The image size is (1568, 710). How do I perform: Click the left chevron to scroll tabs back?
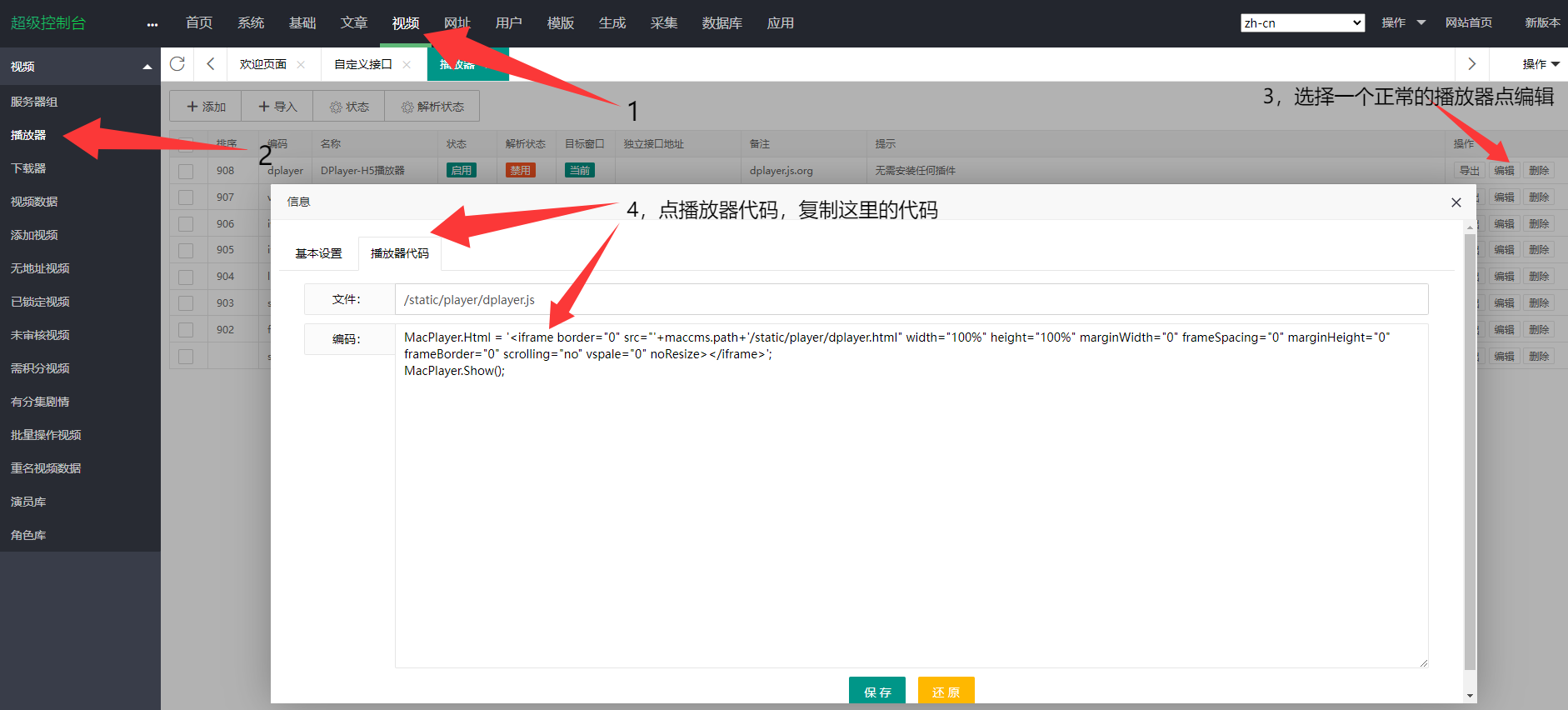(x=211, y=64)
